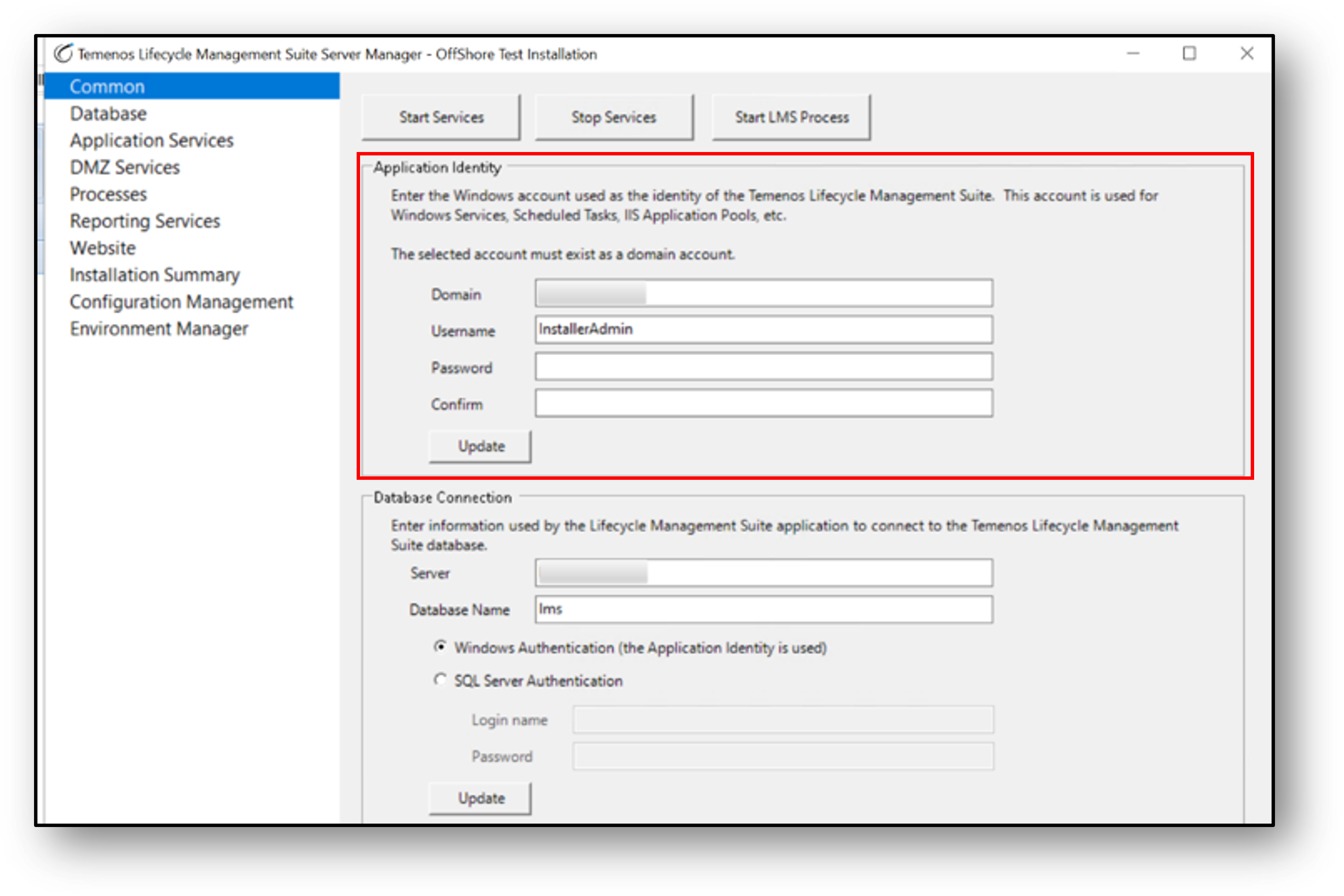View Installation Summary
The image size is (1344, 896).
155,275
